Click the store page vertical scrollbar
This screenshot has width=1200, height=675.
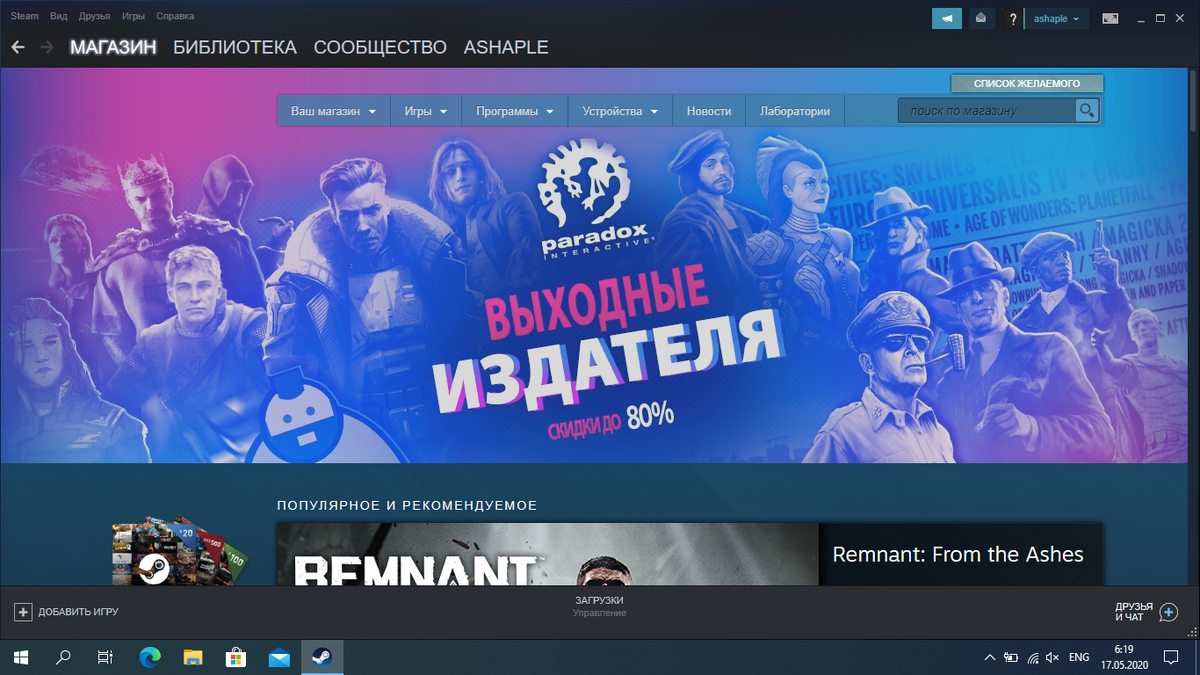coord(1194,100)
